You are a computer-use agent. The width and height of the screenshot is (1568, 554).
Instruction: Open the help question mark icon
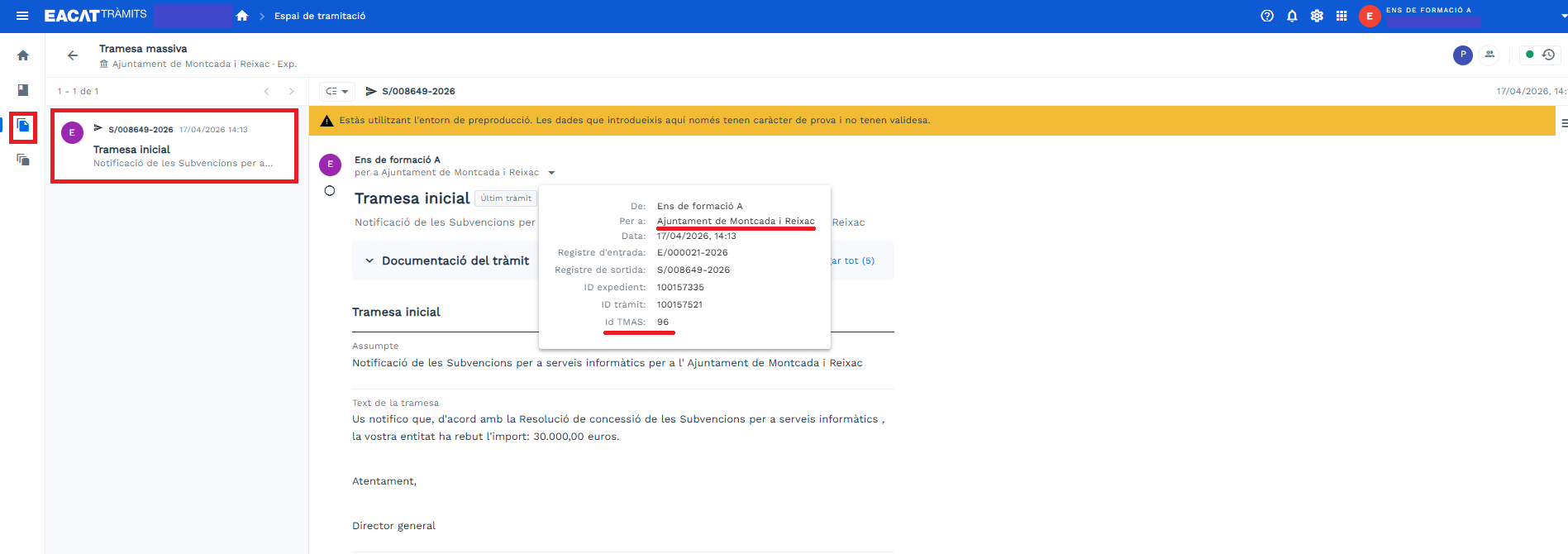(x=1267, y=16)
